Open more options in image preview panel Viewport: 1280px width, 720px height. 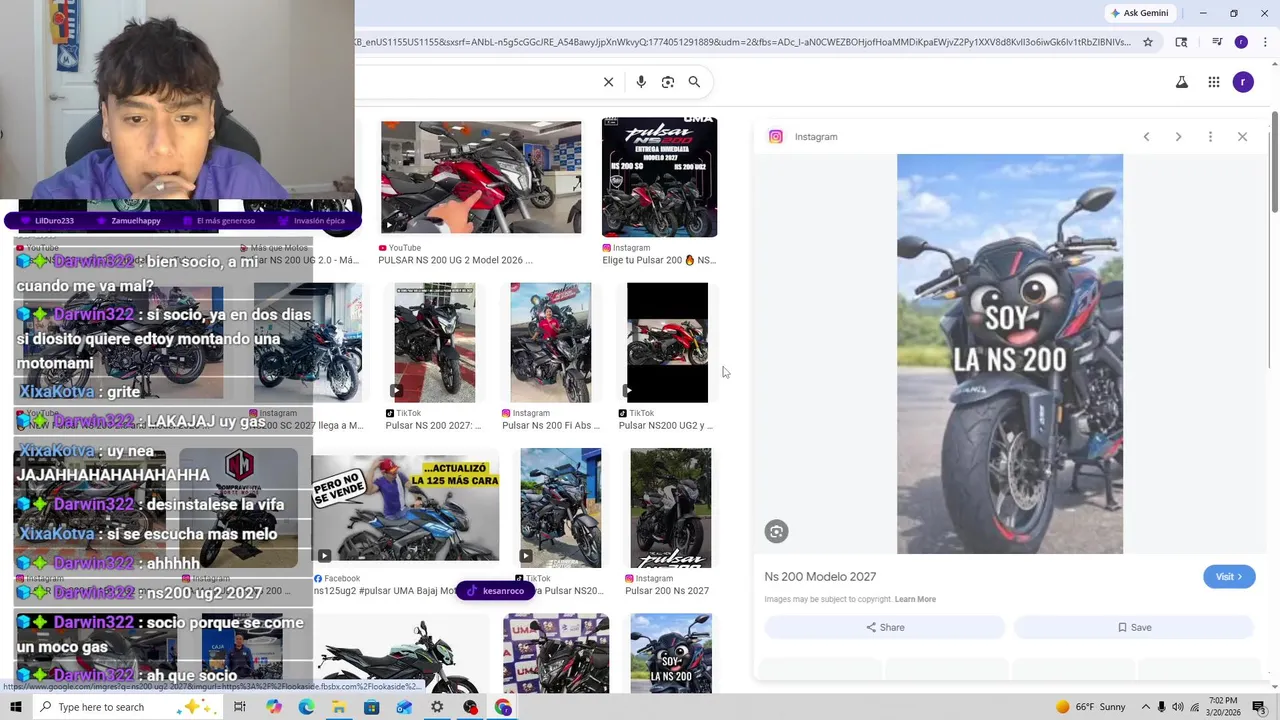pos(1210,137)
